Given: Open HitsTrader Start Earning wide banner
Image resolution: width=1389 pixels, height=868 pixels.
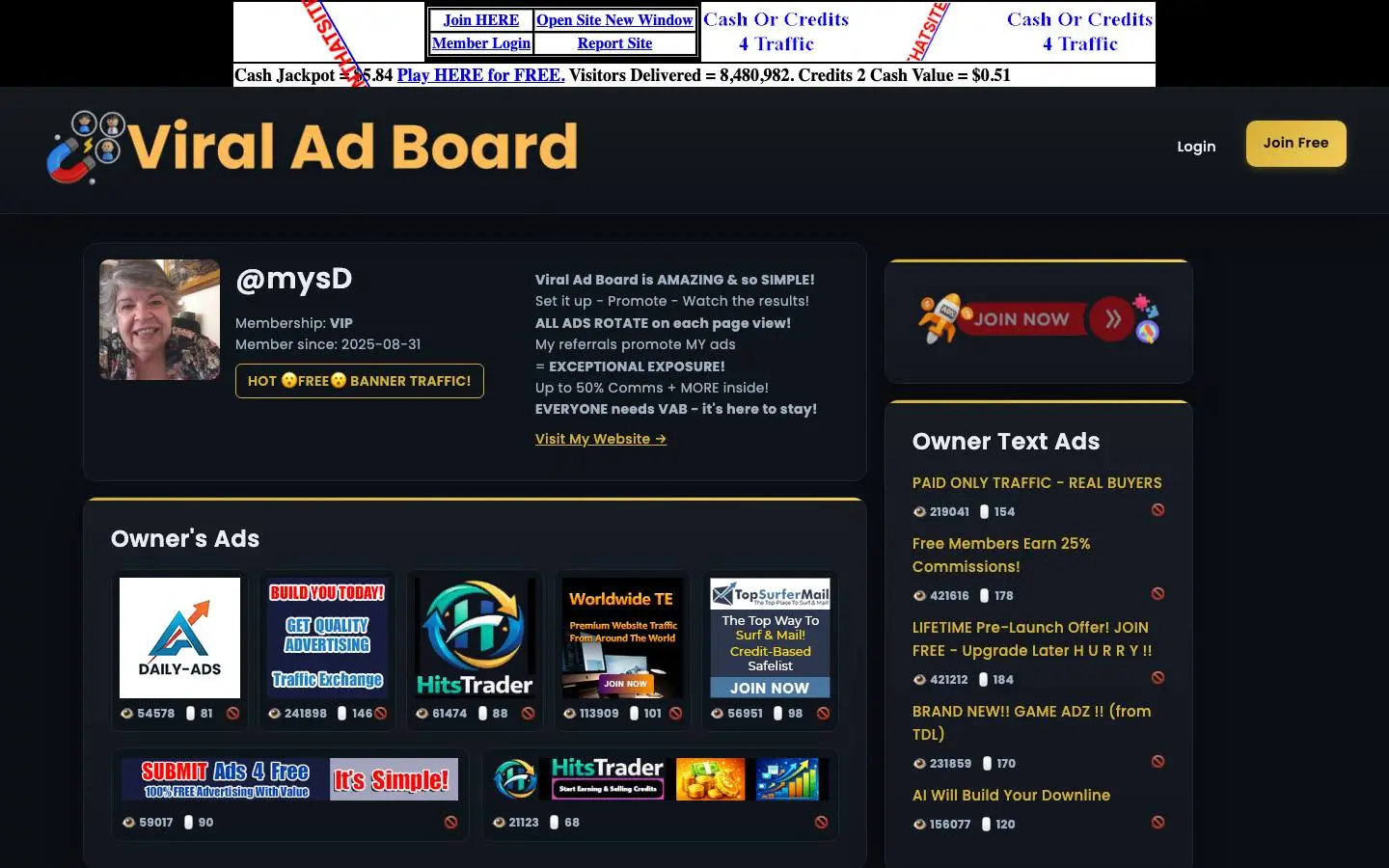Looking at the screenshot, I should (660, 779).
